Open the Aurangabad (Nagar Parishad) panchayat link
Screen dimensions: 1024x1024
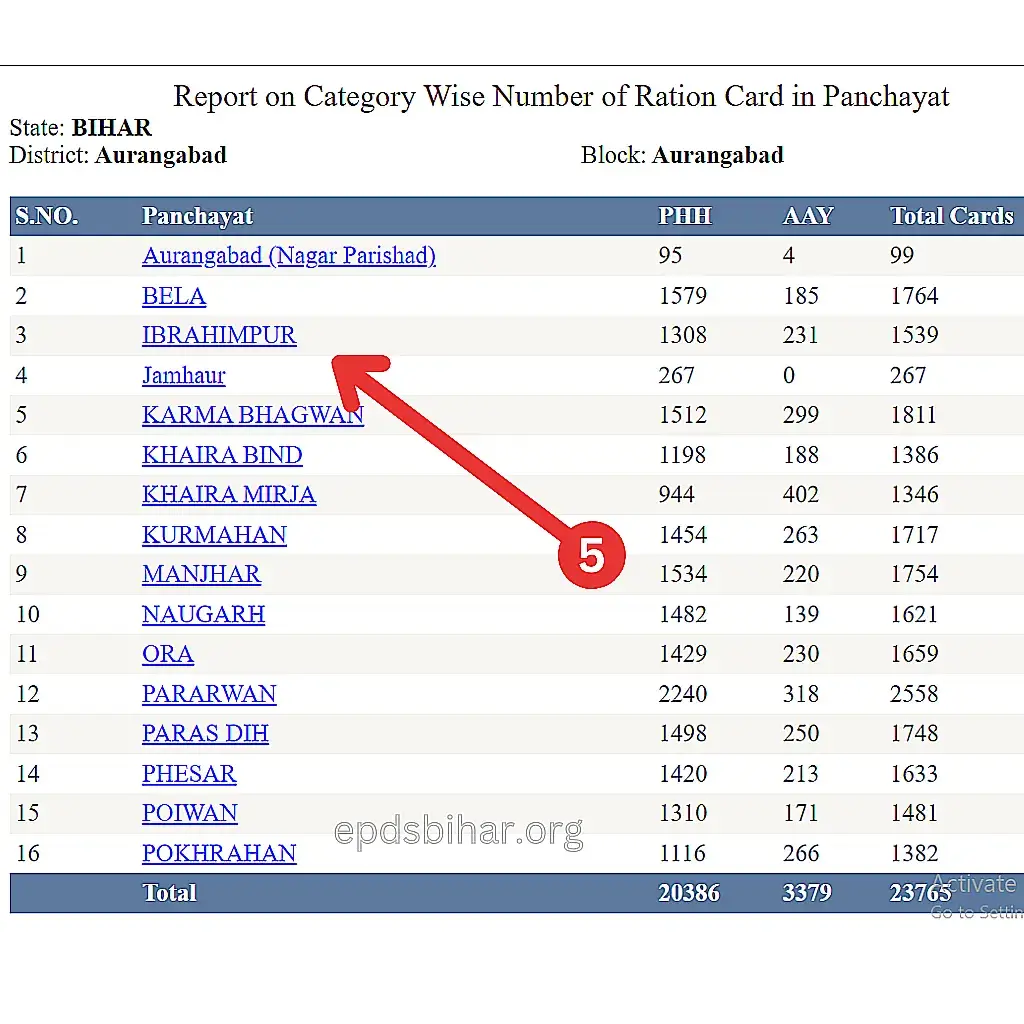click(288, 256)
